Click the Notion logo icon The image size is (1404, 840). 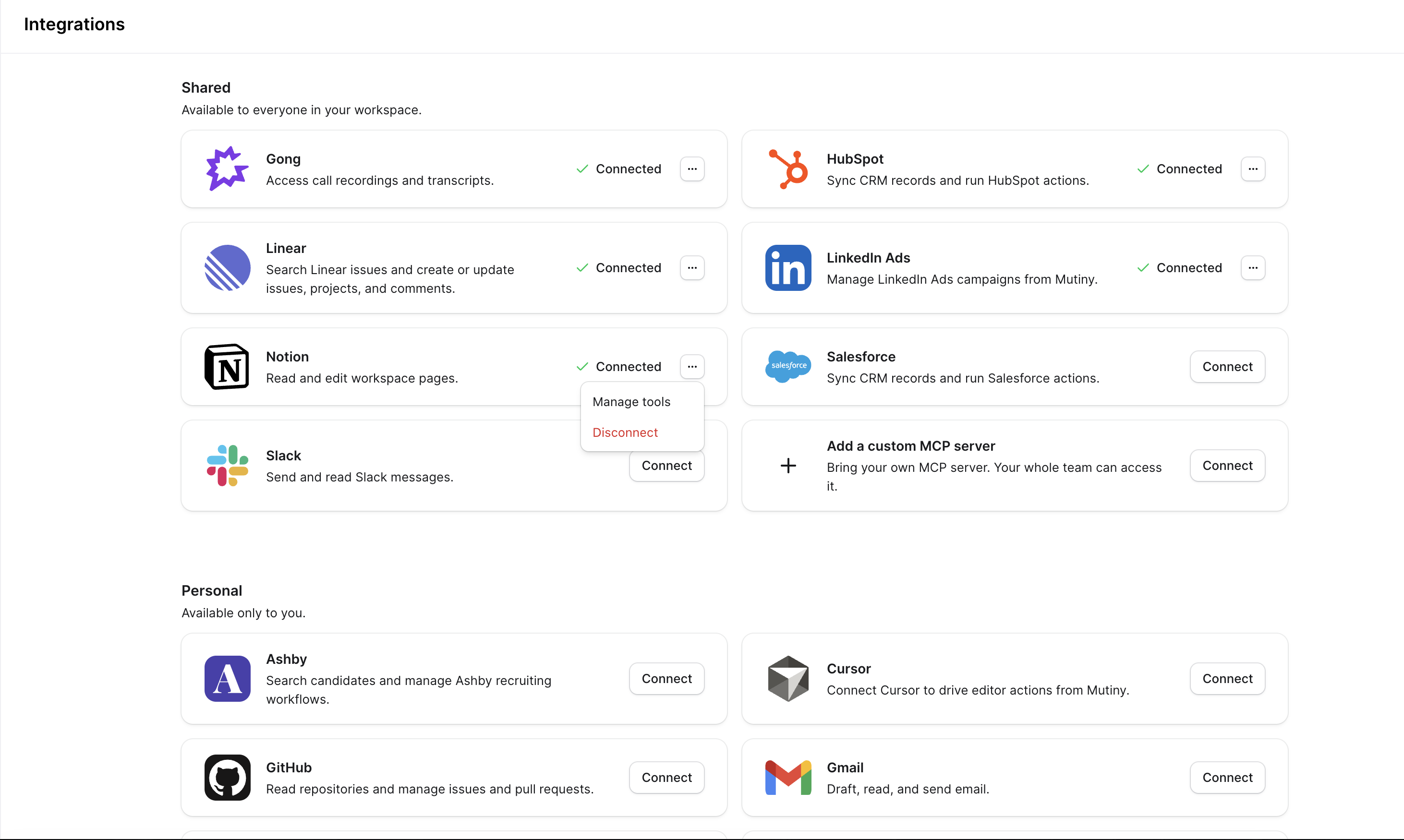click(x=227, y=367)
